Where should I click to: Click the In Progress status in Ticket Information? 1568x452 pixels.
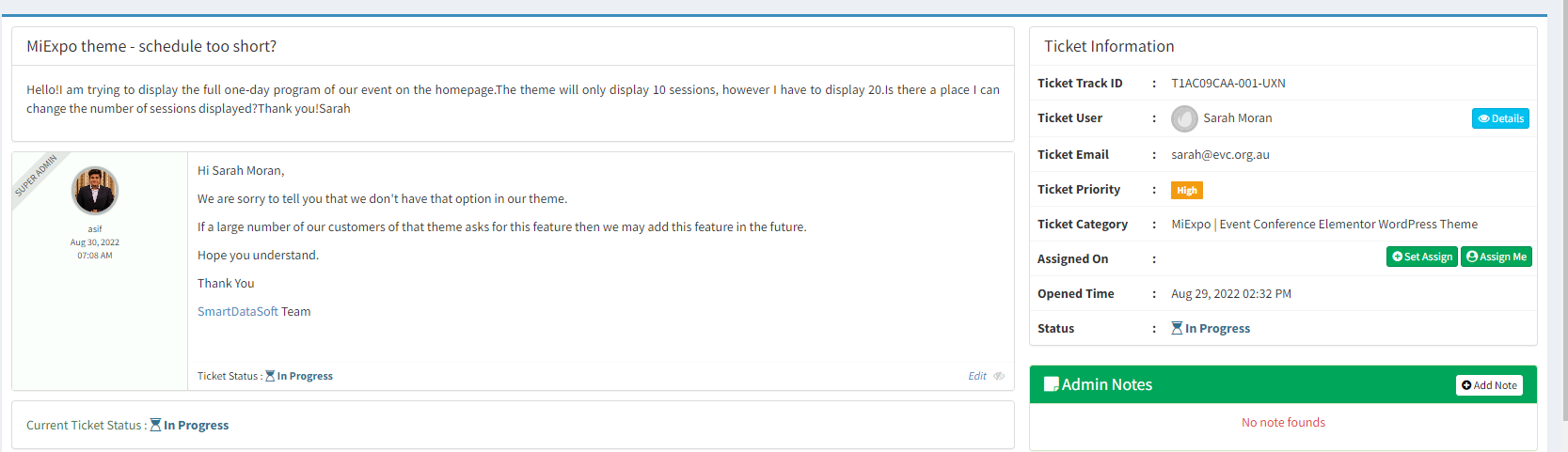pos(1217,328)
